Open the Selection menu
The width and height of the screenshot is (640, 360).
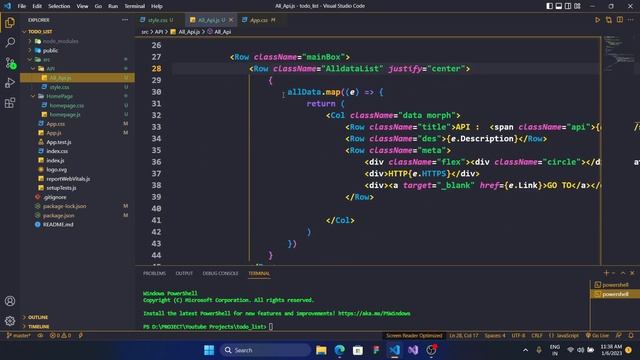[59, 6]
